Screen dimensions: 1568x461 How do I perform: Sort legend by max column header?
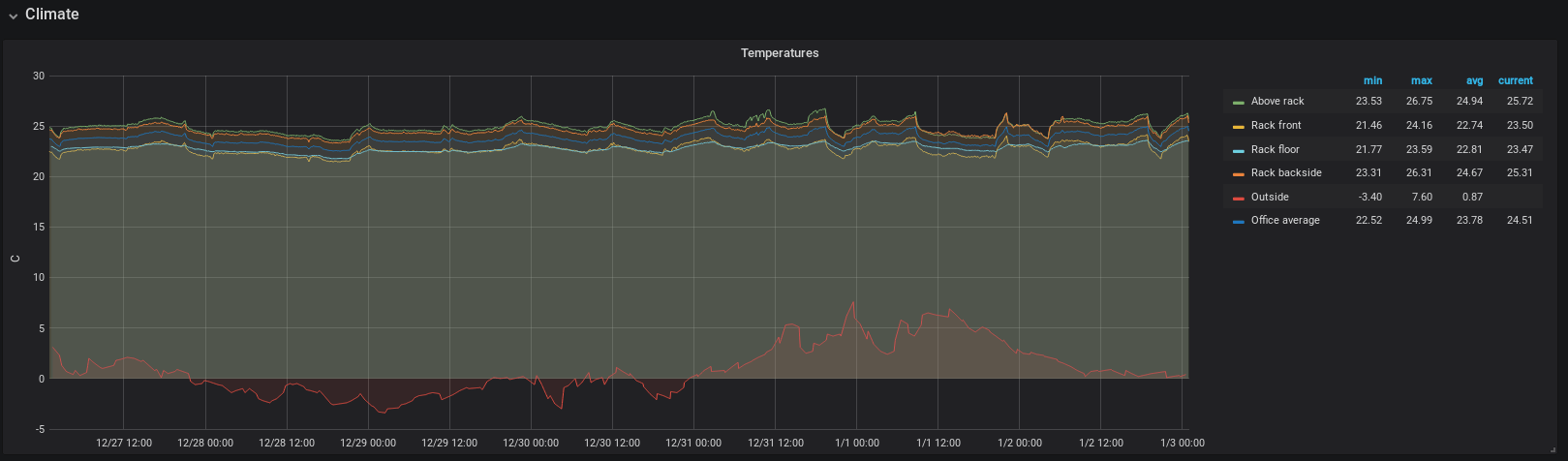coord(1421,80)
